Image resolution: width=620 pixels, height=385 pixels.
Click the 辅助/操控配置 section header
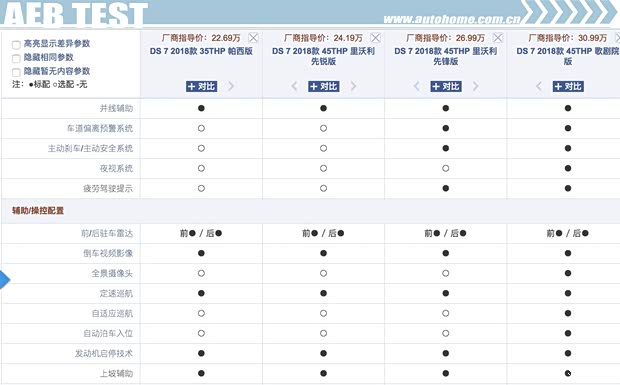38,211
